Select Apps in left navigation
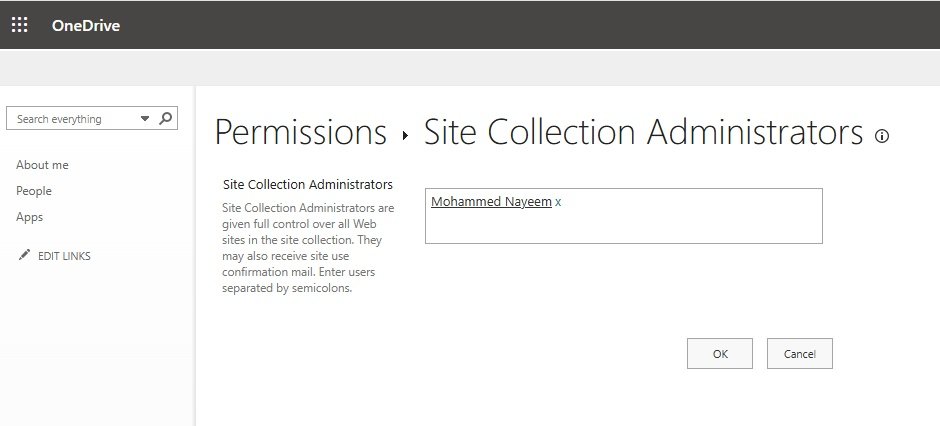940x426 pixels. tap(29, 217)
